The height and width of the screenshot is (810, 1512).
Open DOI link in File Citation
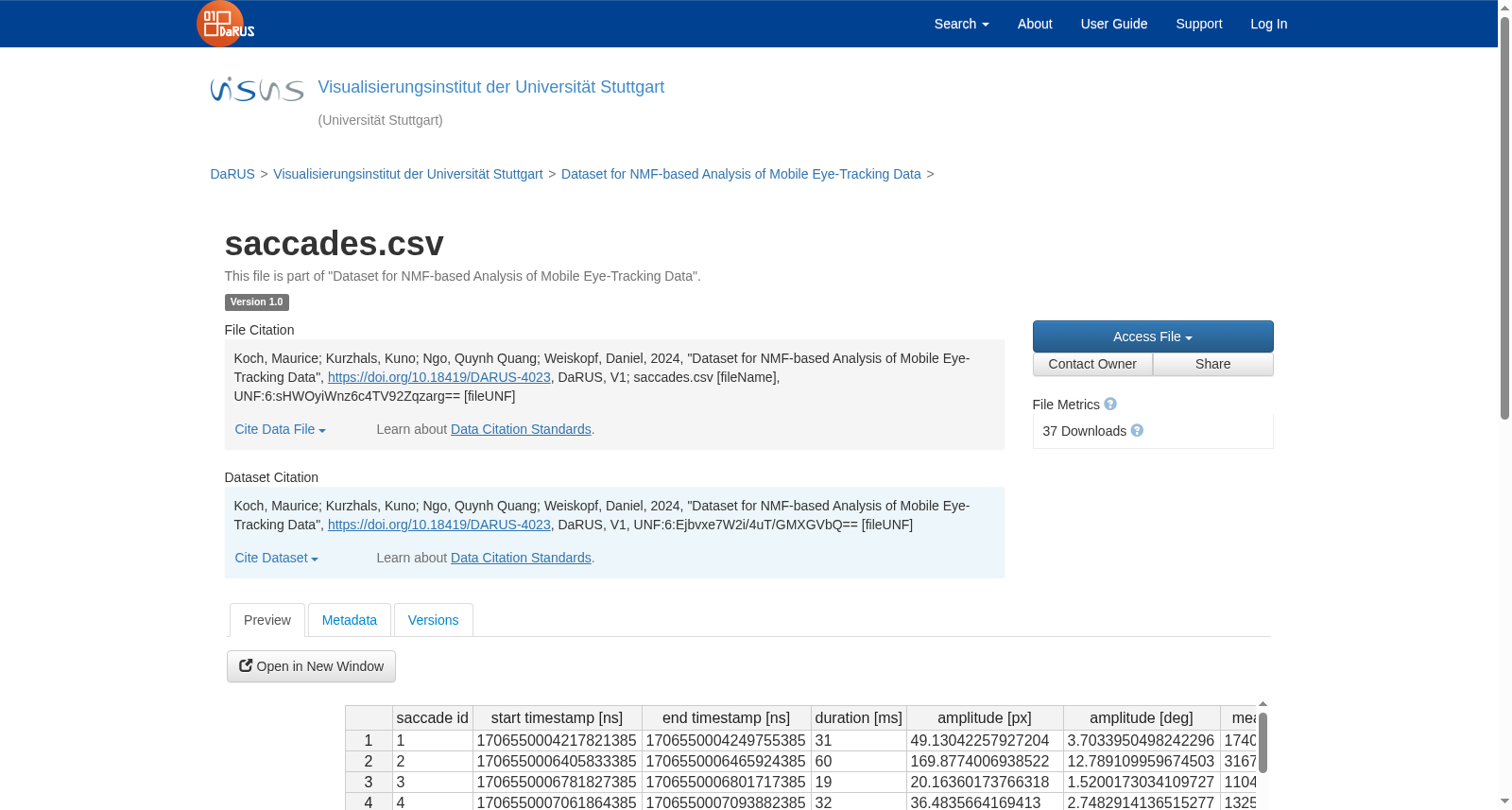pyautogui.click(x=438, y=377)
